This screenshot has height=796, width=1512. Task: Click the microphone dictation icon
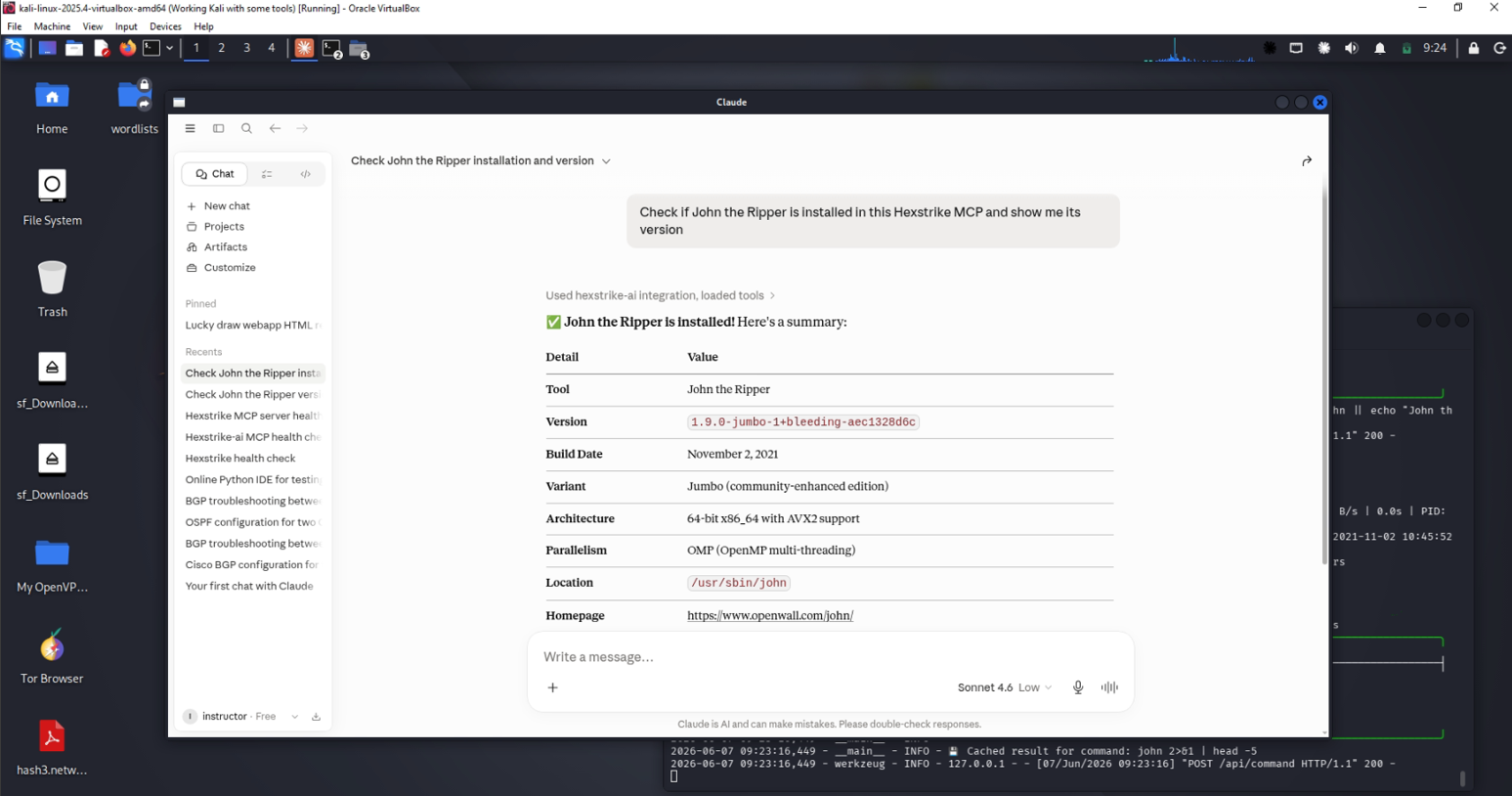pos(1078,687)
